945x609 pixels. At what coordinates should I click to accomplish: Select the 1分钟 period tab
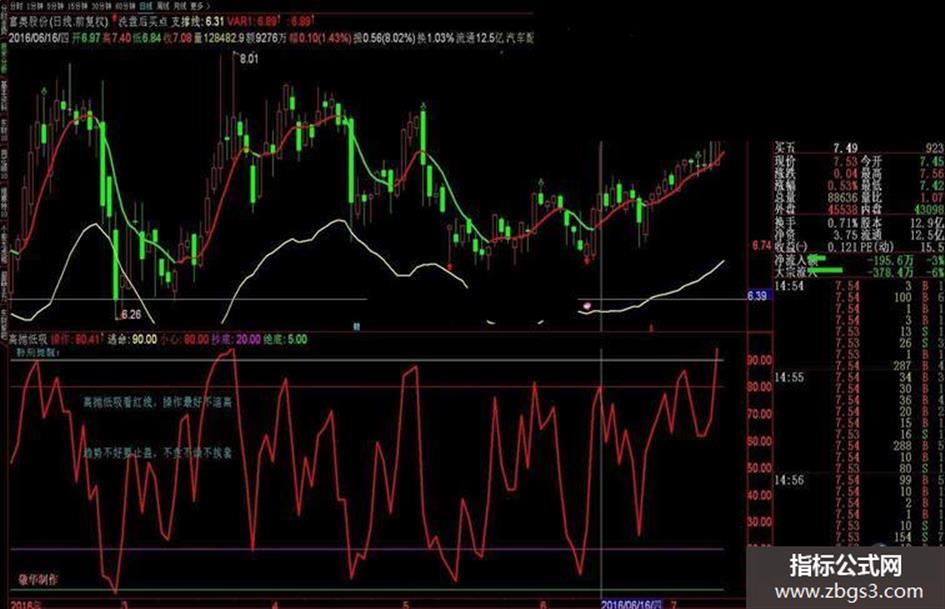point(35,5)
